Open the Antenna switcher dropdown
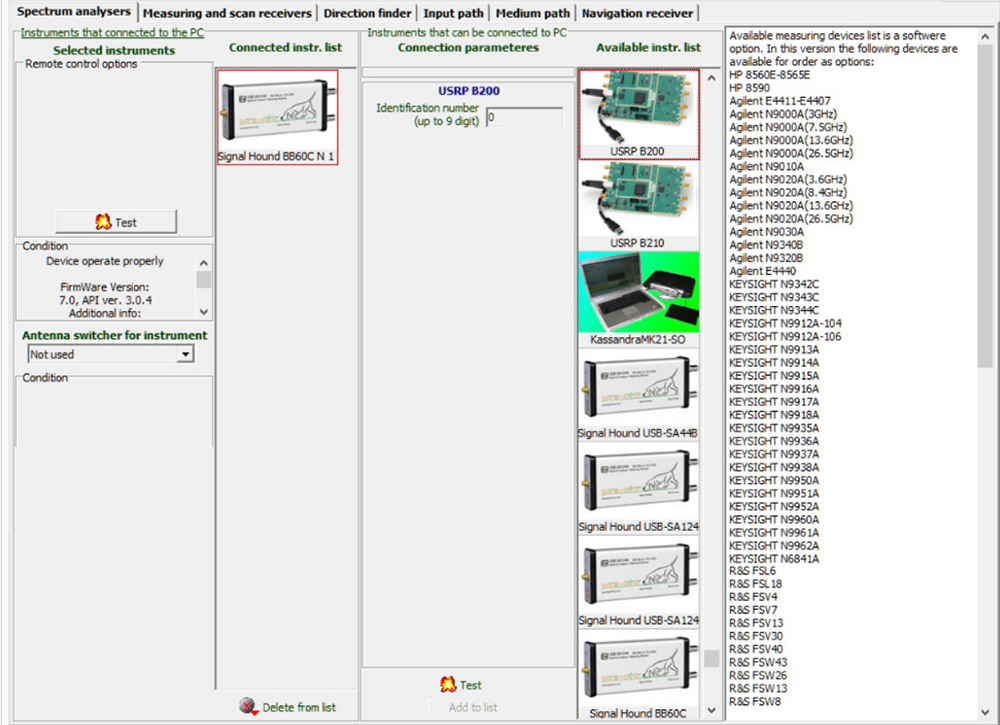1000x725 pixels. [184, 354]
